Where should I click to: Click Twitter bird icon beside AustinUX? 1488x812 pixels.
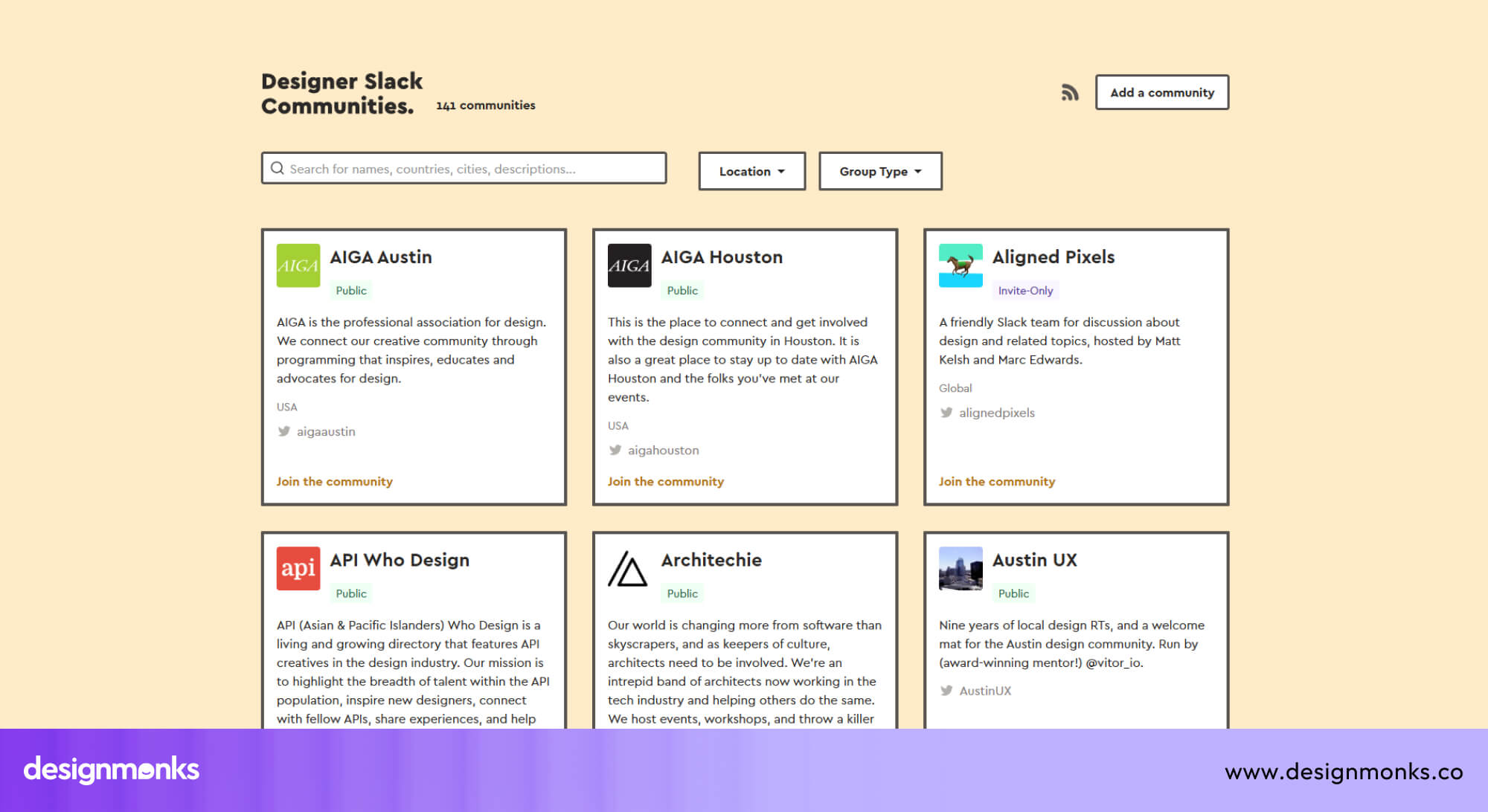pyautogui.click(x=946, y=691)
